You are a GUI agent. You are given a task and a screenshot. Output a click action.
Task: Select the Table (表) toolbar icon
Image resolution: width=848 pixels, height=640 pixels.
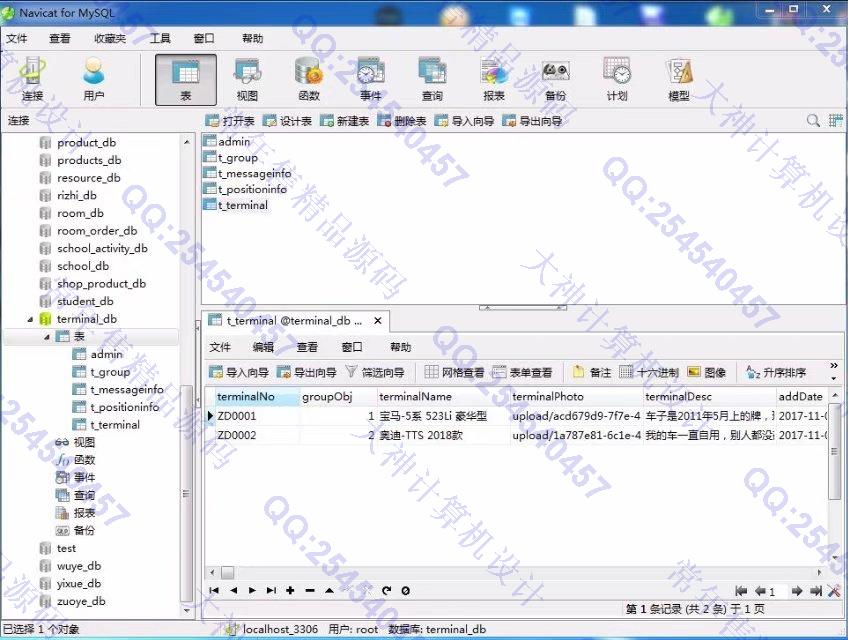(186, 80)
